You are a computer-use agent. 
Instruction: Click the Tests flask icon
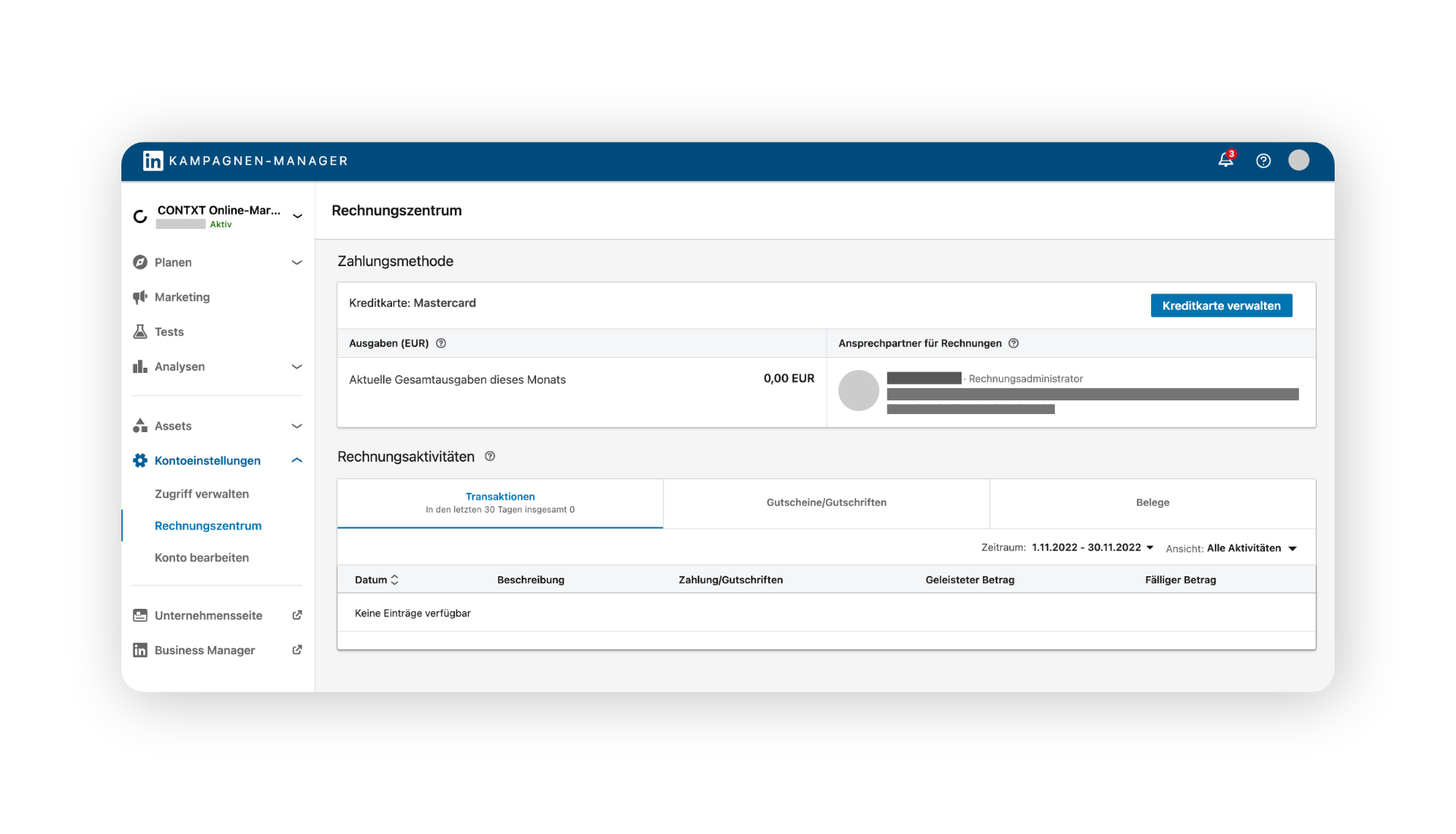pos(140,332)
